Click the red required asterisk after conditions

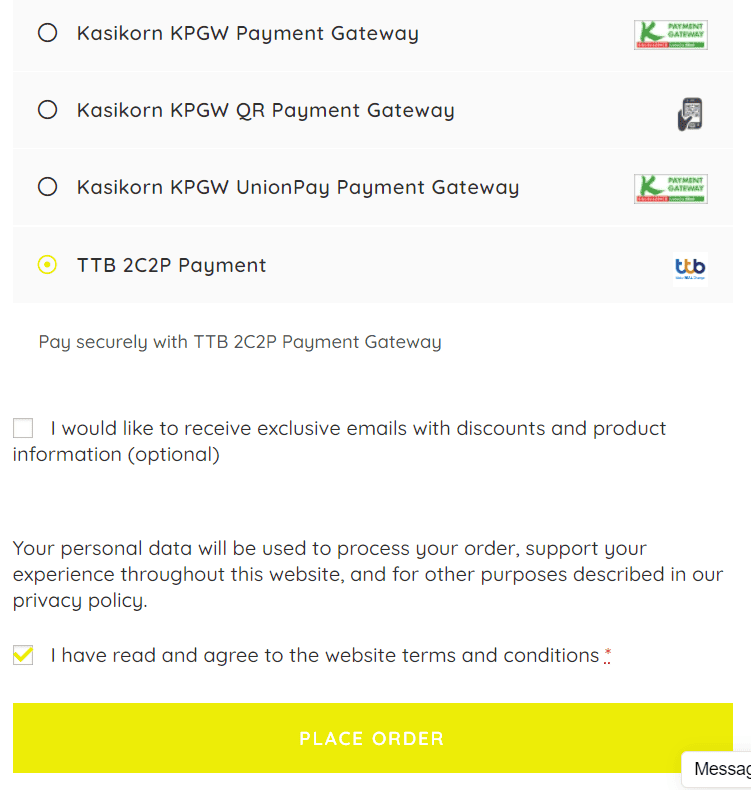(607, 656)
